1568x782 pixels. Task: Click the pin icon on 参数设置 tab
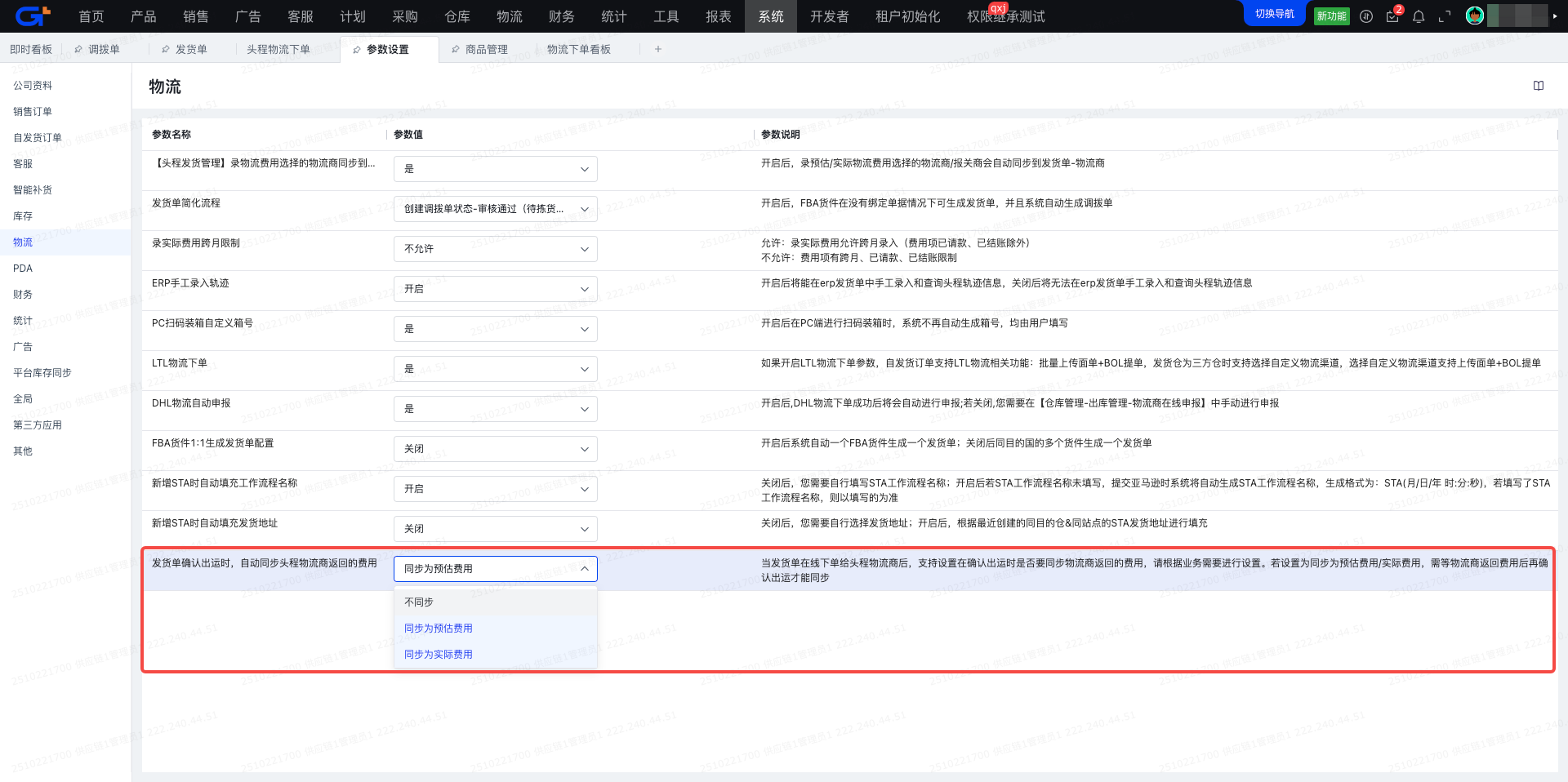tap(357, 50)
